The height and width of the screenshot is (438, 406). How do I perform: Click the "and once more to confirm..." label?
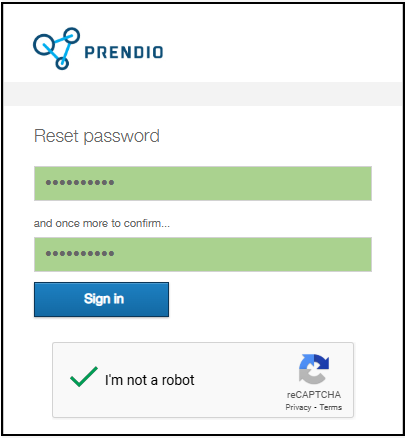102,223
